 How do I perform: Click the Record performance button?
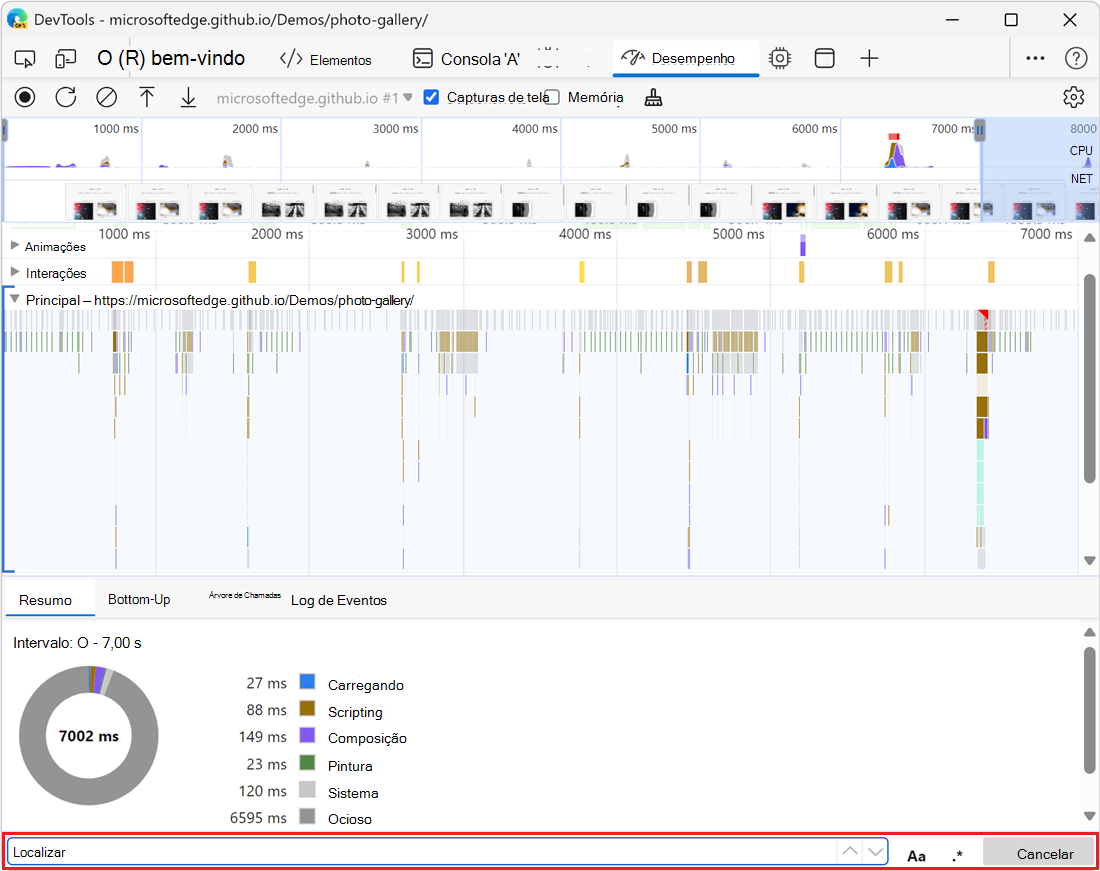pos(25,97)
